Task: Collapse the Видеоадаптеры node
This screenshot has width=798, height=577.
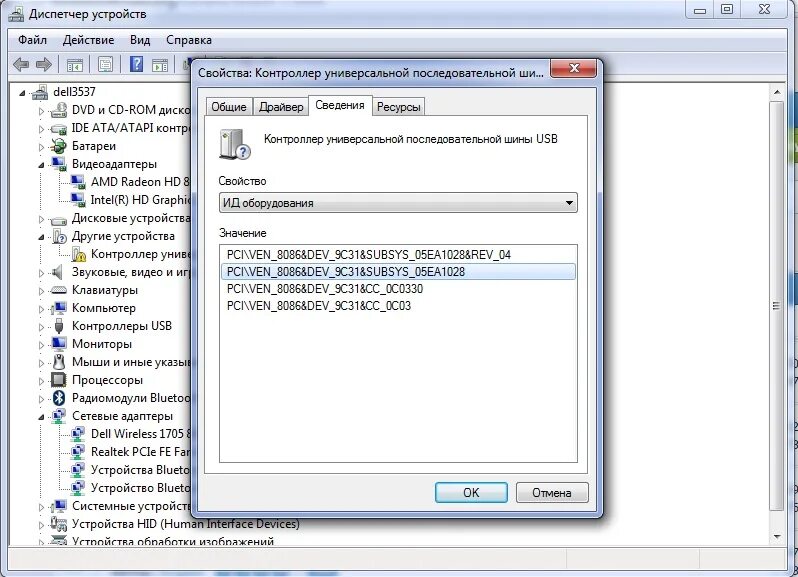Action: [x=41, y=164]
